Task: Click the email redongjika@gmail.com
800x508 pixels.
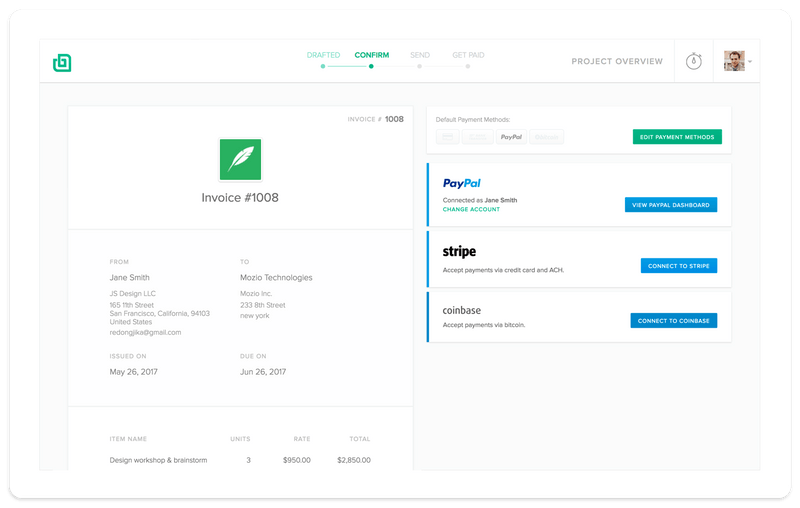Action: pyautogui.click(x=145, y=332)
